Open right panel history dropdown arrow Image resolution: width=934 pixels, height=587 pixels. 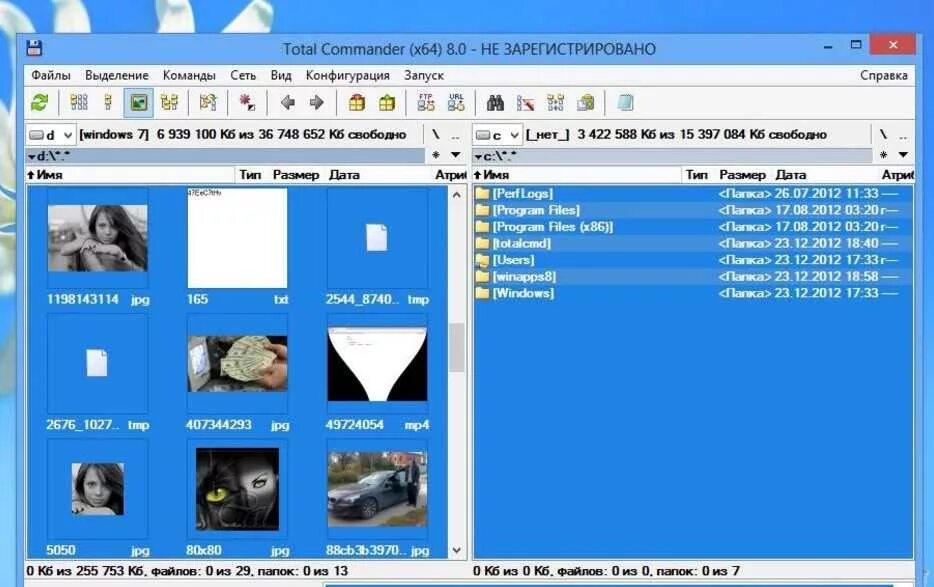tap(903, 155)
